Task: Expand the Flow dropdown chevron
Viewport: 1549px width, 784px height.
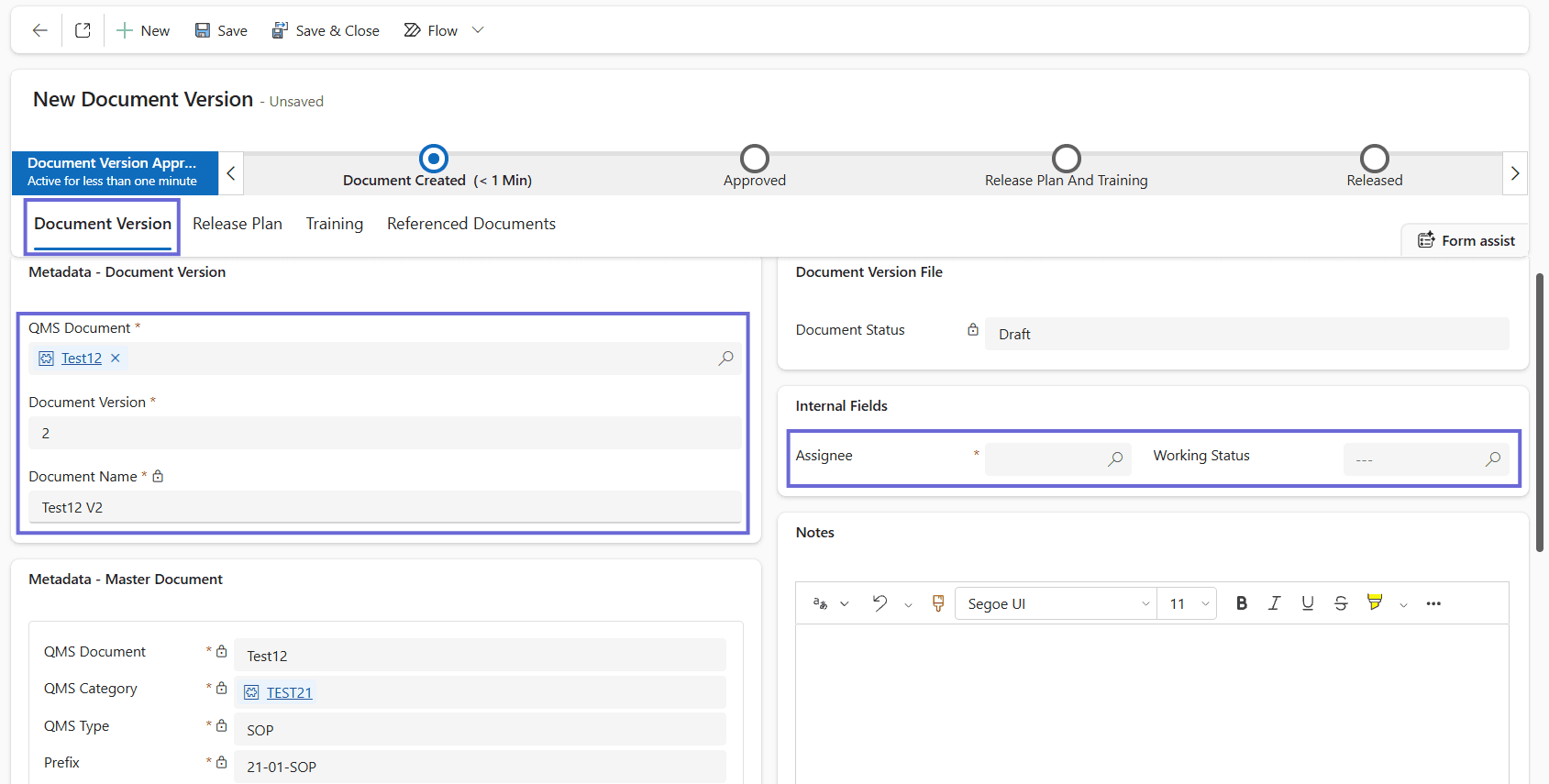Action: click(x=478, y=30)
